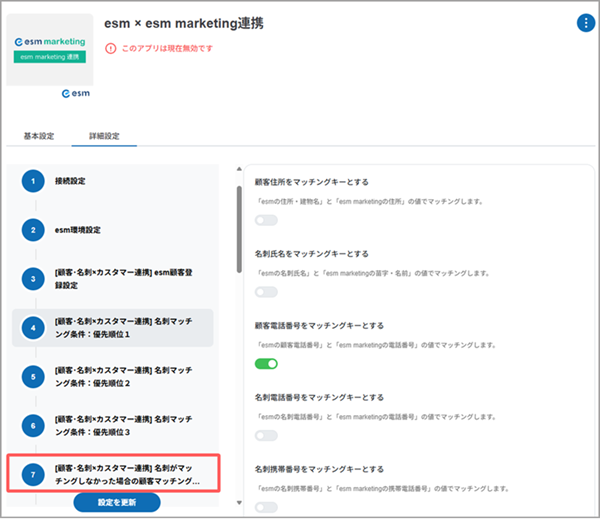Image resolution: width=600 pixels, height=519 pixels.
Task: Switch to the 基本設定 tab
Action: (39, 135)
